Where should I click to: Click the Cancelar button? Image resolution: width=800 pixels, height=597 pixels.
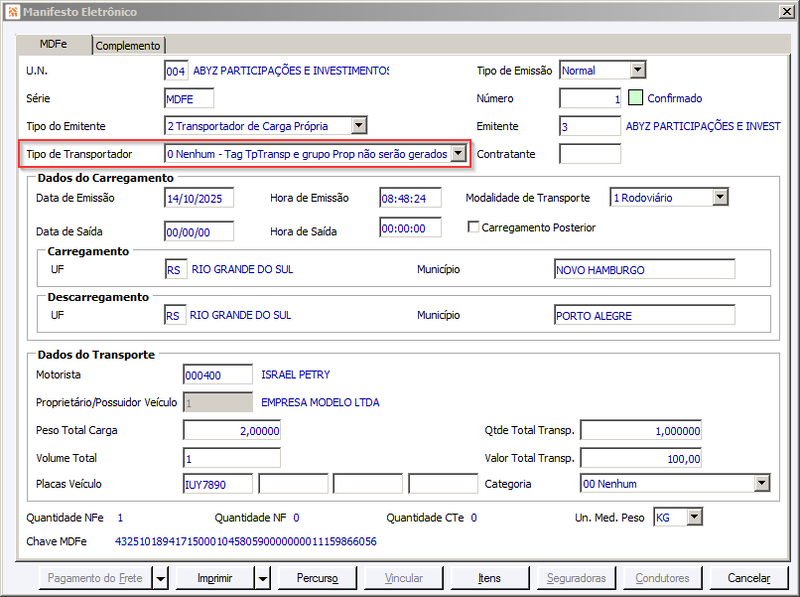[x=748, y=578]
